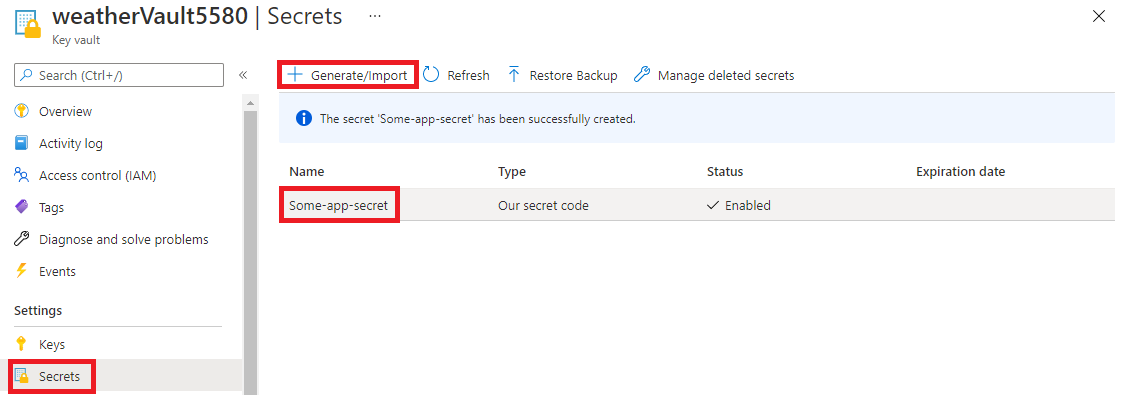1121x396 pixels.
Task: Click the sidebar vertical scrollbar thumb
Action: coord(251,252)
